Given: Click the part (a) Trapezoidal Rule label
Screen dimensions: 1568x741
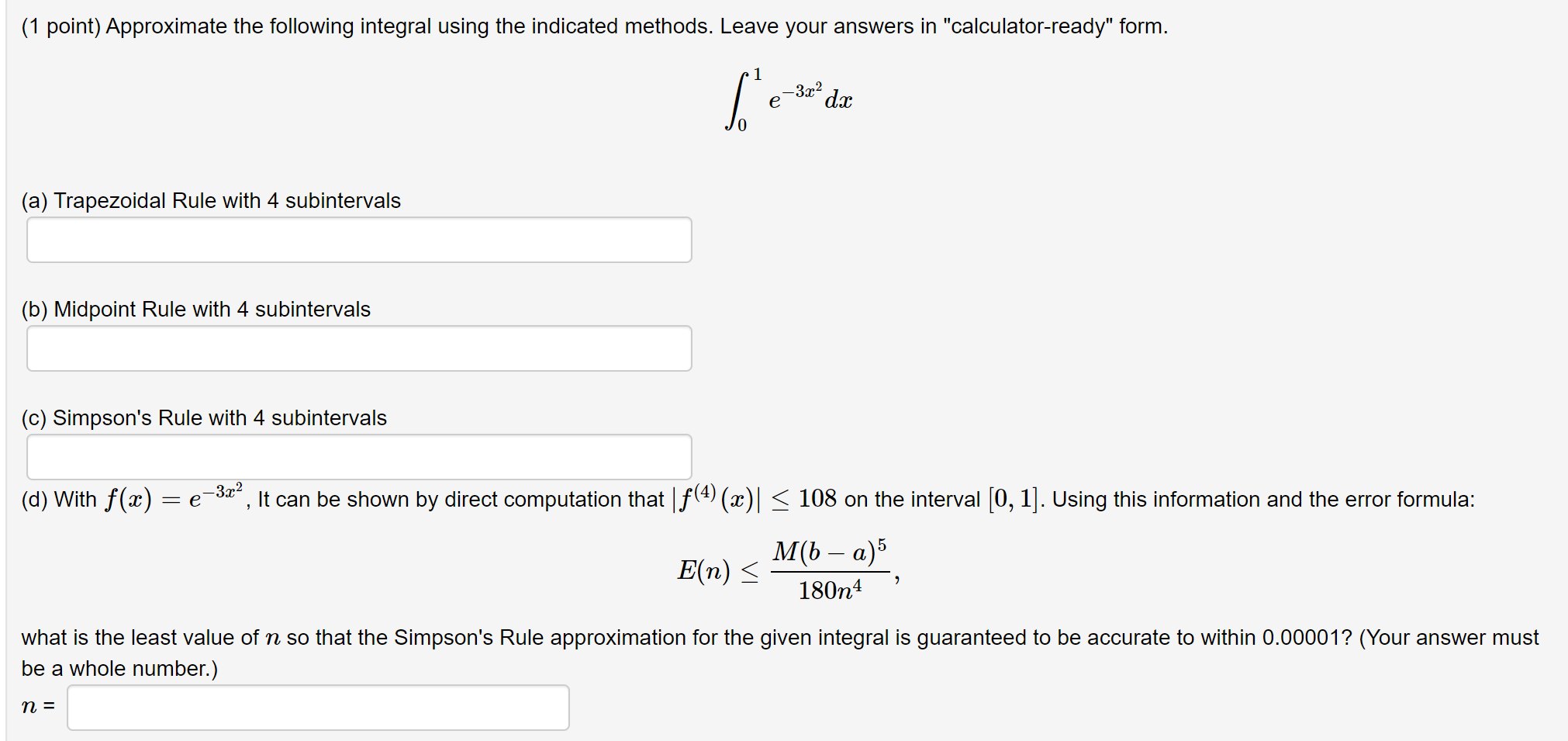Looking at the screenshot, I should (x=210, y=200).
